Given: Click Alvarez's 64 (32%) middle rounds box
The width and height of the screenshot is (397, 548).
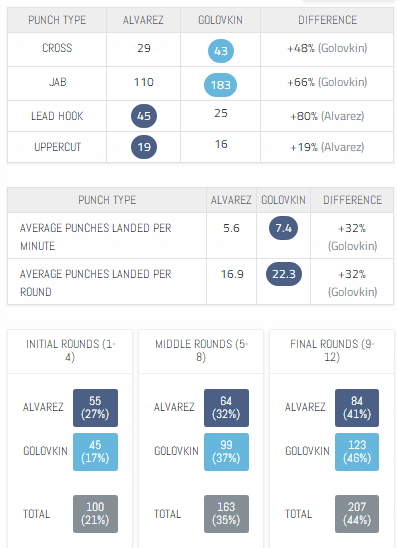Looking at the screenshot, I should coord(226,408).
